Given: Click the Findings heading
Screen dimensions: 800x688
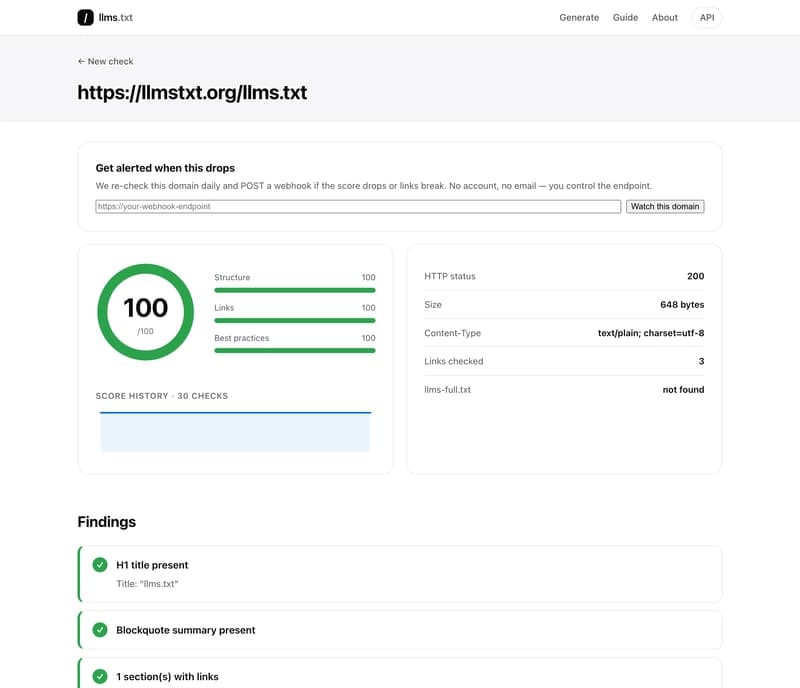Looking at the screenshot, I should pos(107,522).
